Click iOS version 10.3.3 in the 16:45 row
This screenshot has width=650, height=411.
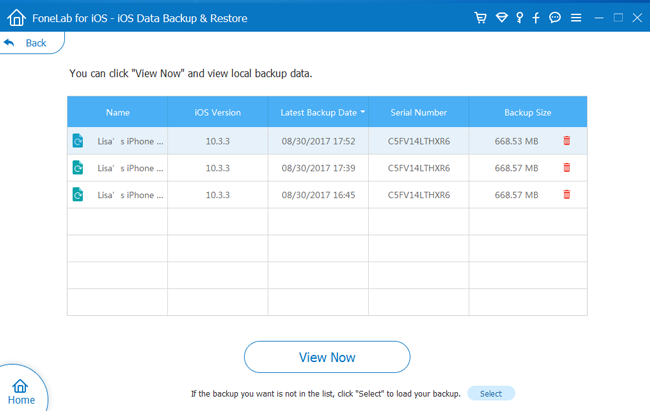point(218,195)
